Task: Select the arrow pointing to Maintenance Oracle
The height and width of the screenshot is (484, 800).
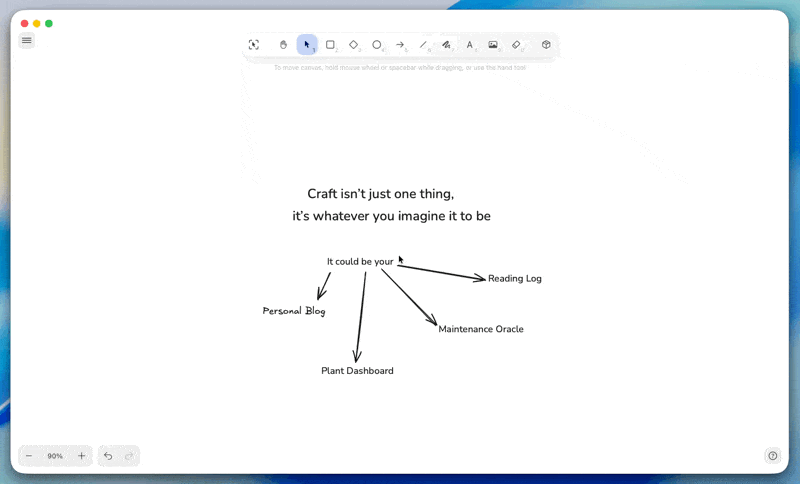Action: 409,297
